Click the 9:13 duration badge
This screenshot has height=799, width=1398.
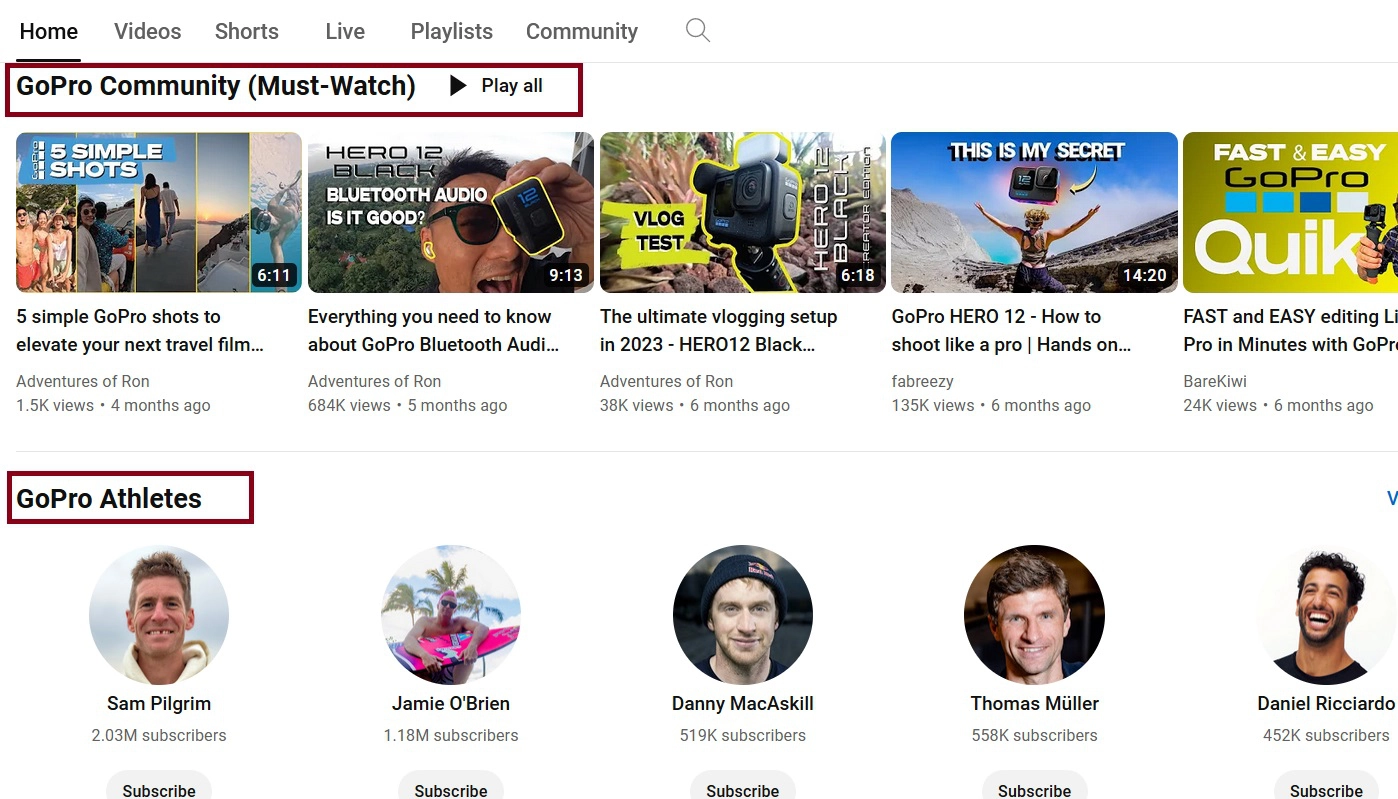click(x=566, y=275)
